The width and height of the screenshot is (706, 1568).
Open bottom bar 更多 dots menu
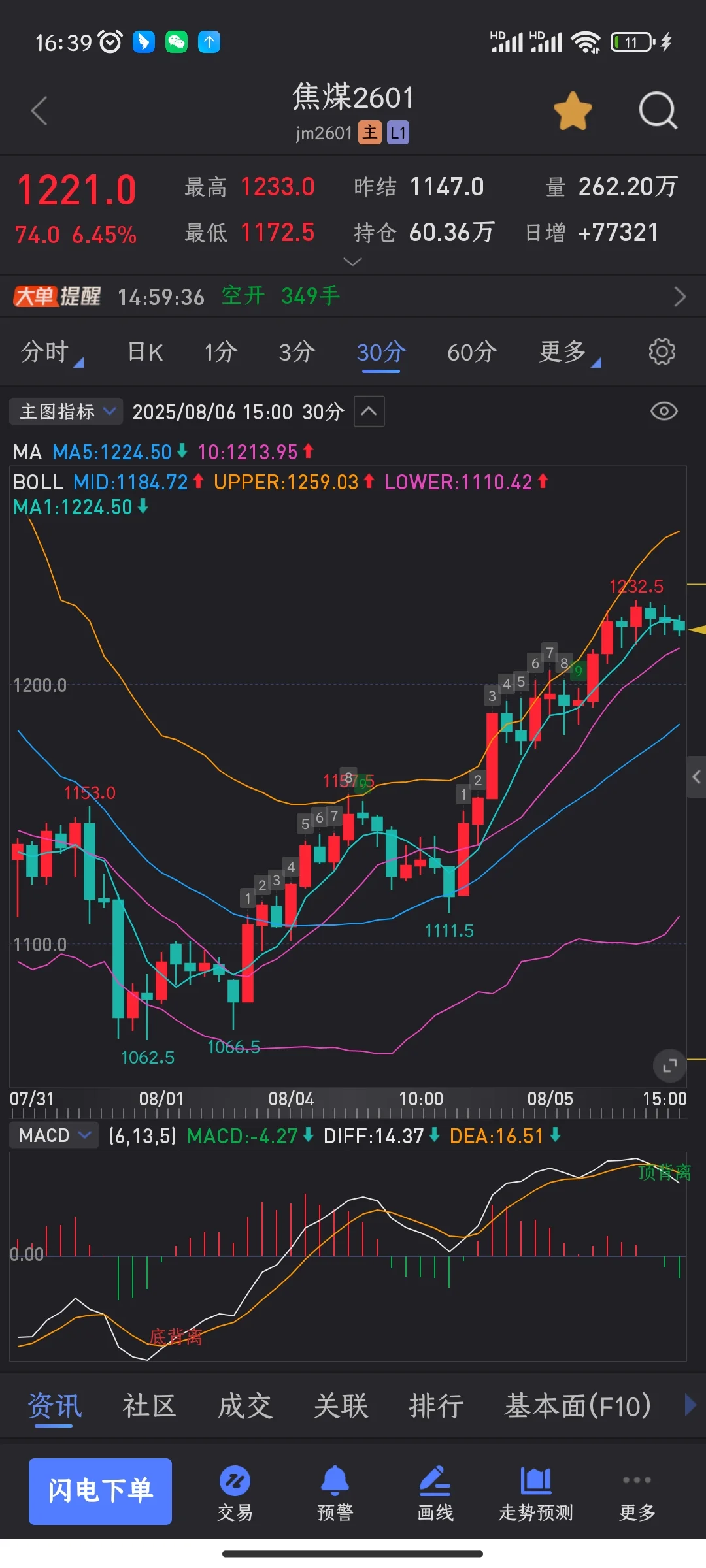pyautogui.click(x=637, y=1494)
